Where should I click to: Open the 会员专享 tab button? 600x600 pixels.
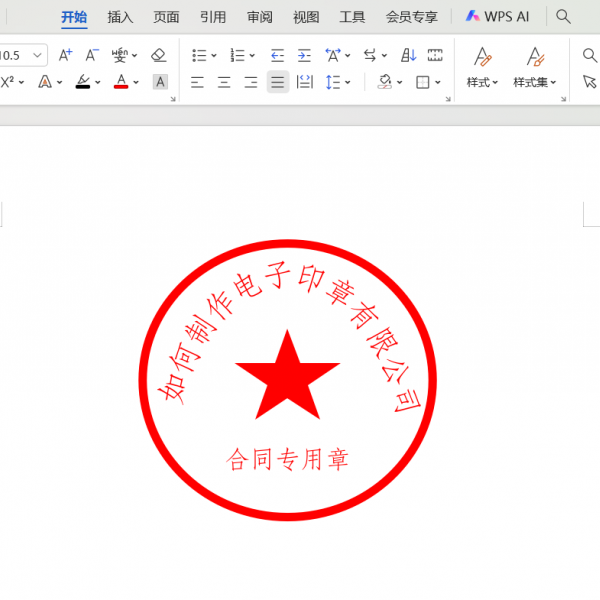[x=411, y=17]
